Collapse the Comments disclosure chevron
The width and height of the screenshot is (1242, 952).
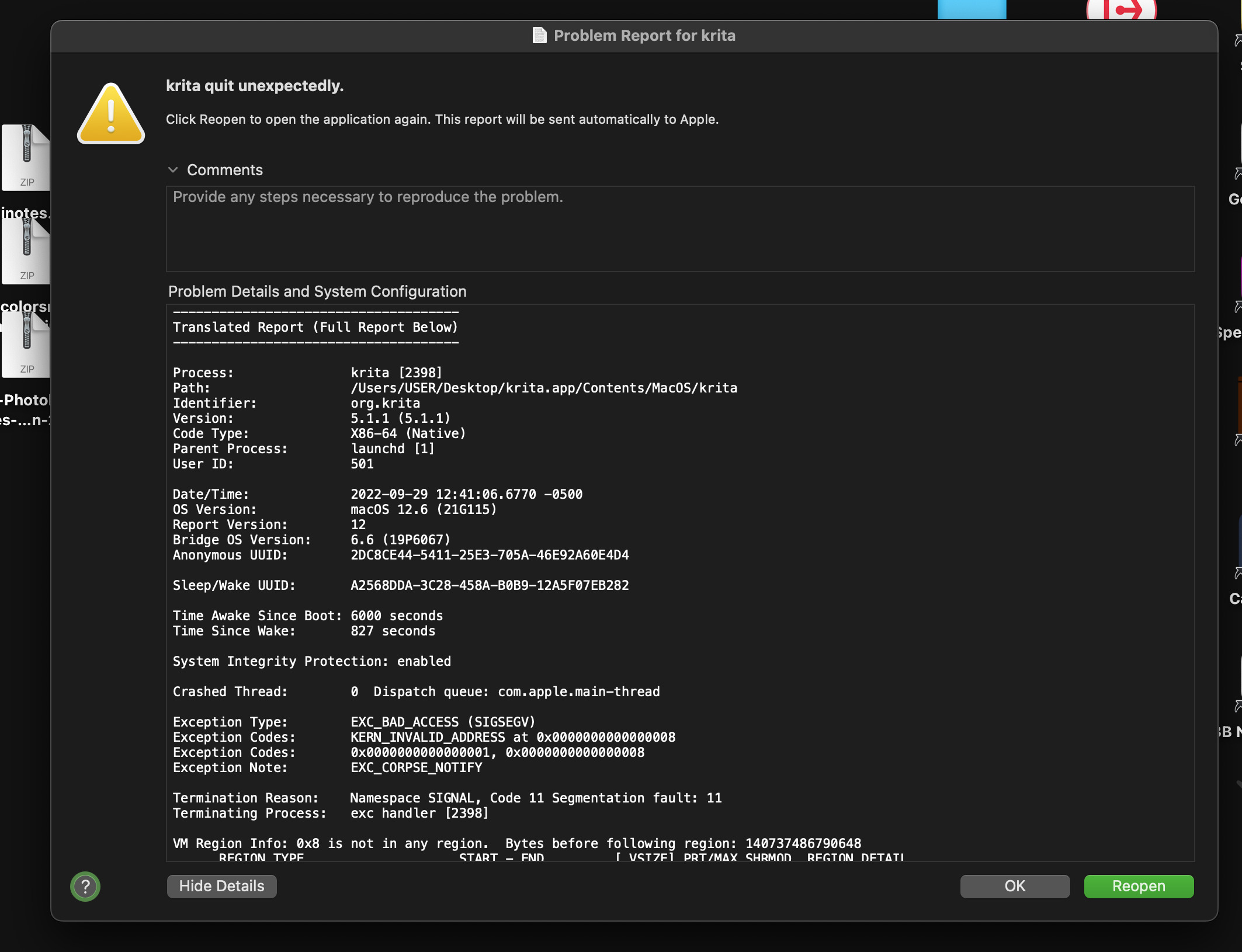coord(173,170)
